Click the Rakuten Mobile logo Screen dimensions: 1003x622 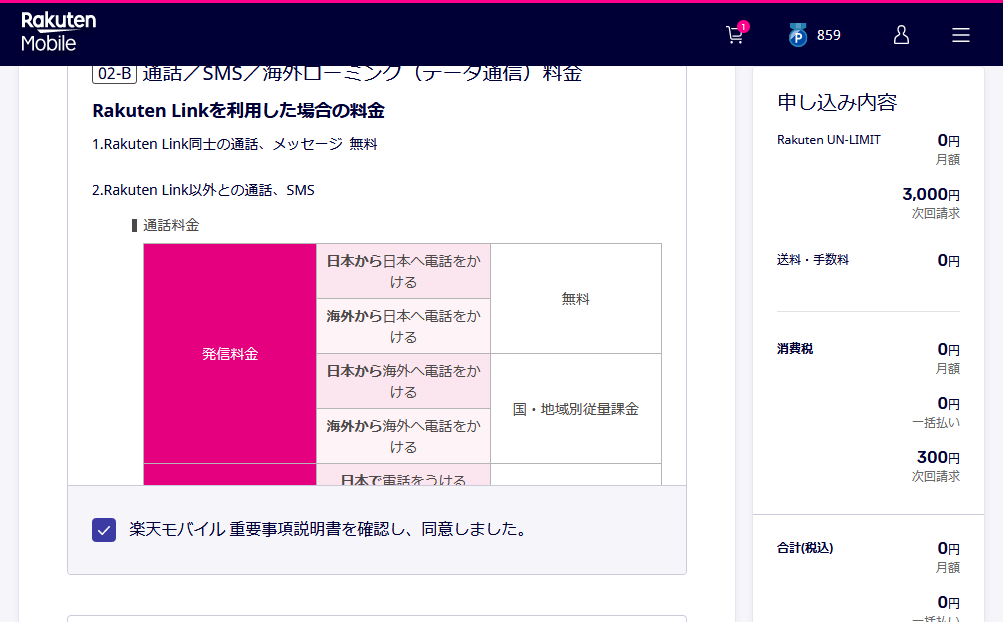pos(58,32)
